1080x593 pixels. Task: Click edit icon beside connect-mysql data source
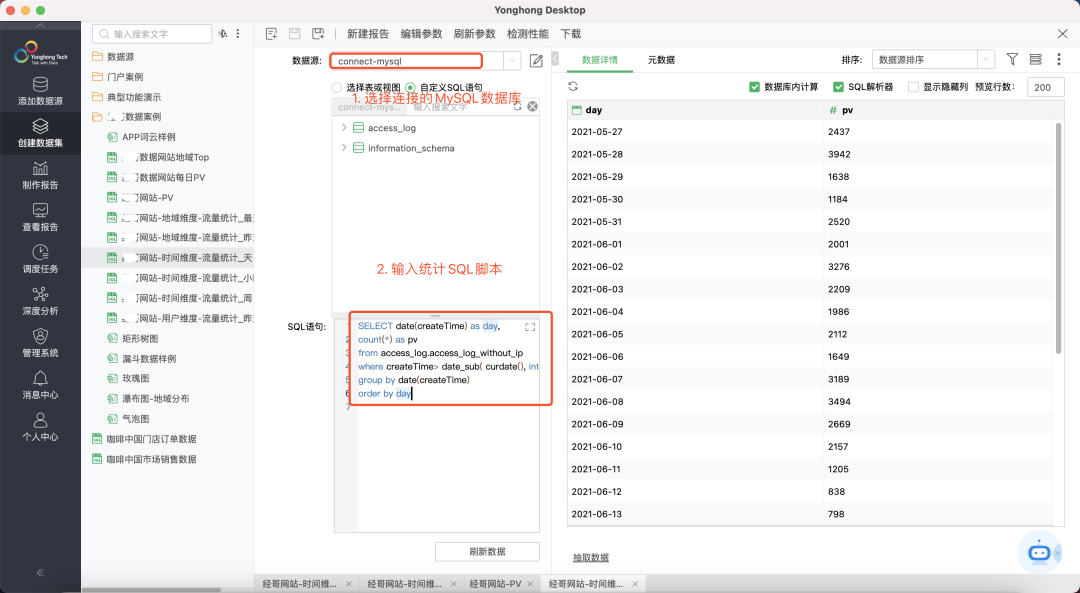[536, 61]
